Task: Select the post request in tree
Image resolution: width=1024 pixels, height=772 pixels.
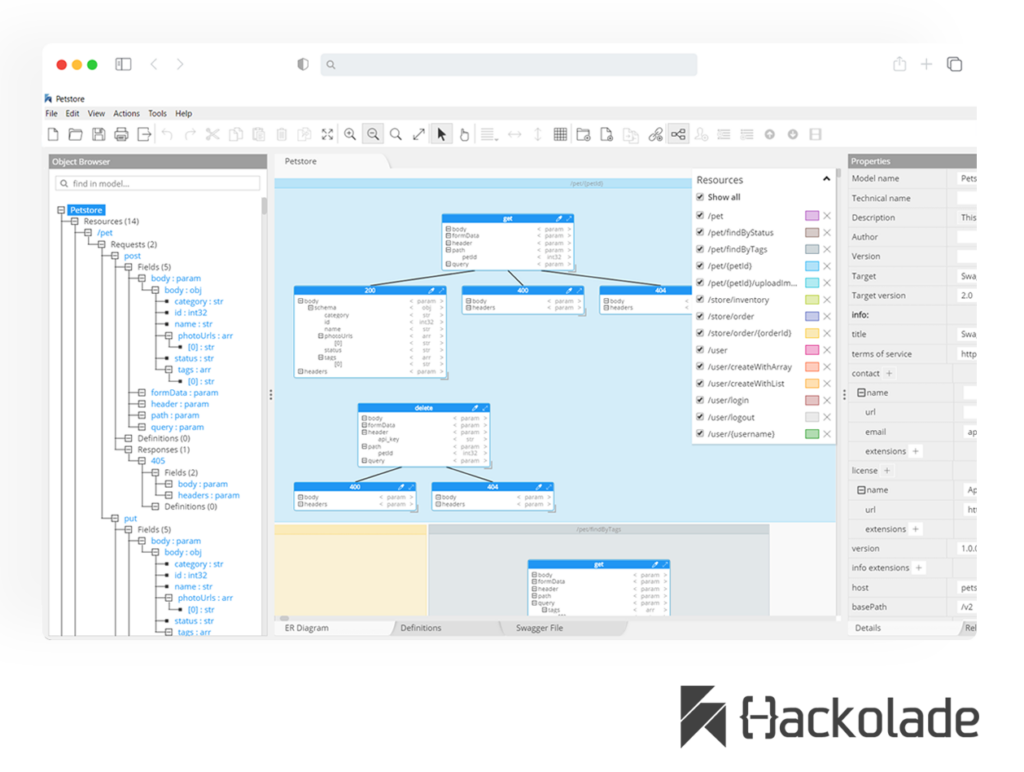Action: click(132, 256)
